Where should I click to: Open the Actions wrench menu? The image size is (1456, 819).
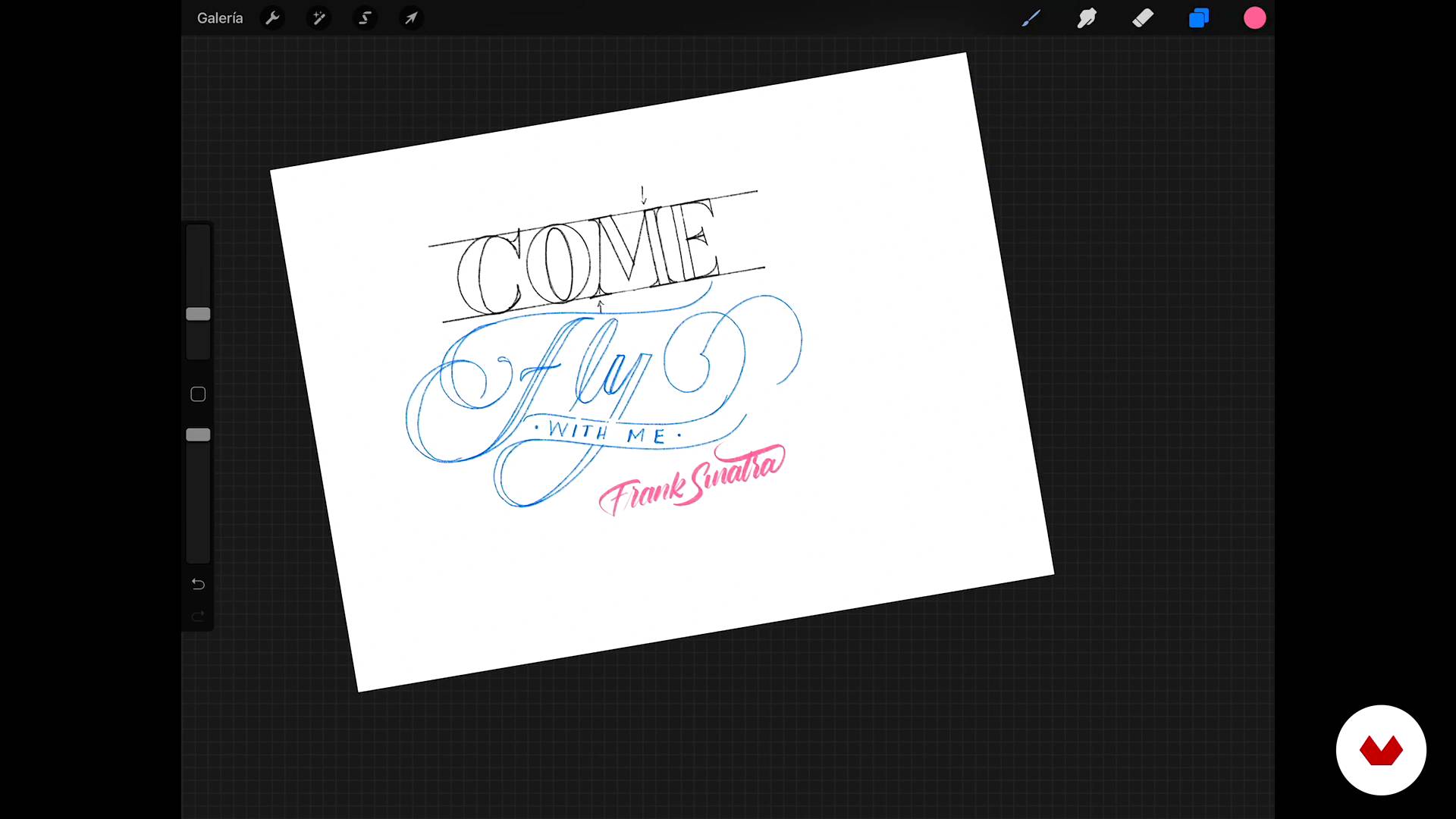coord(272,18)
